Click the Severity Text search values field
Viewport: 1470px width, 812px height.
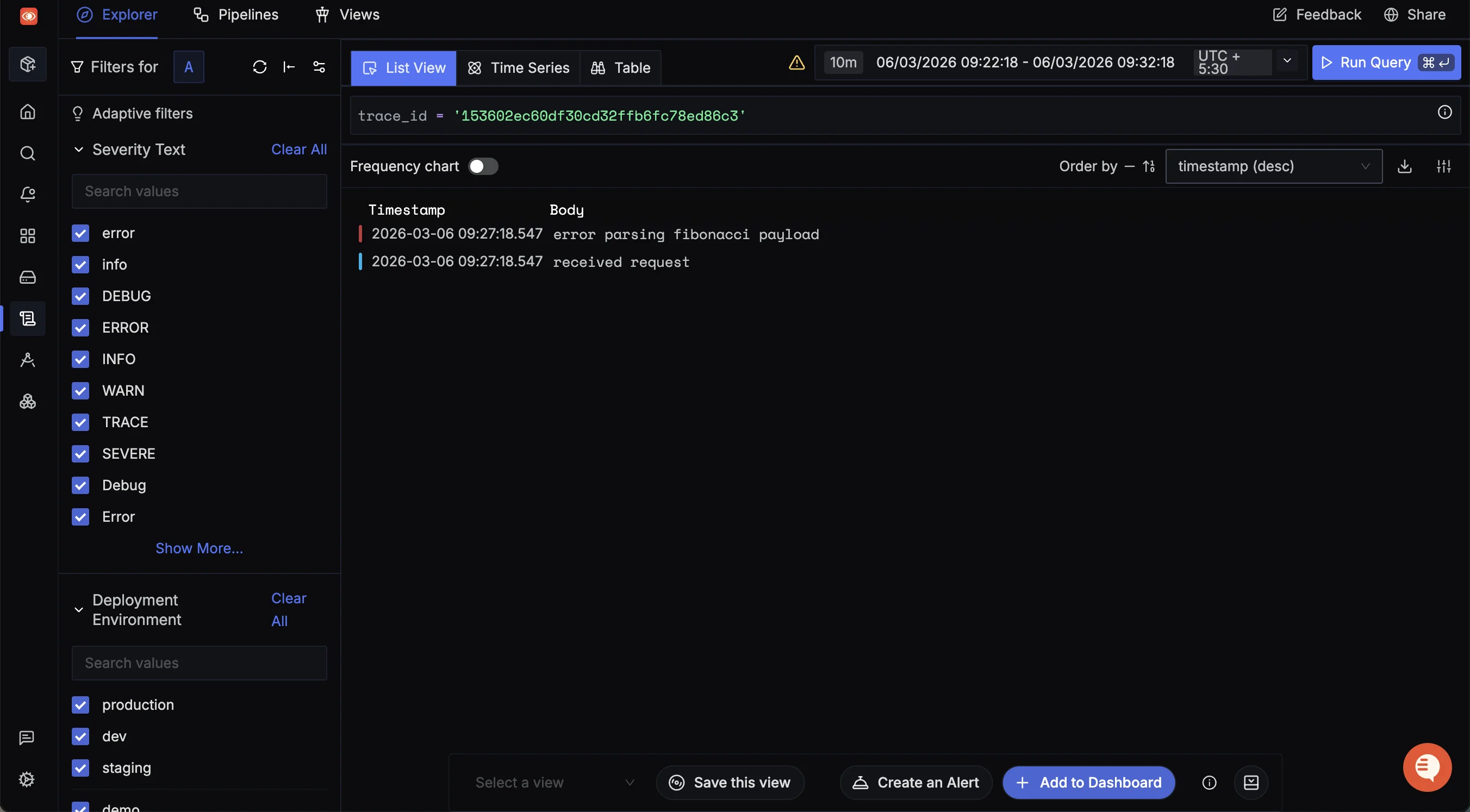tap(199, 191)
